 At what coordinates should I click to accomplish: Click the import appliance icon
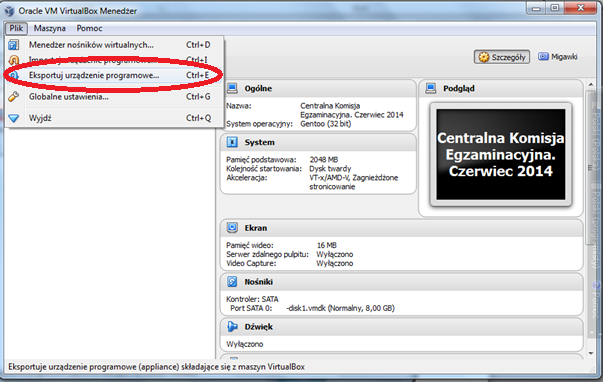pyautogui.click(x=14, y=60)
